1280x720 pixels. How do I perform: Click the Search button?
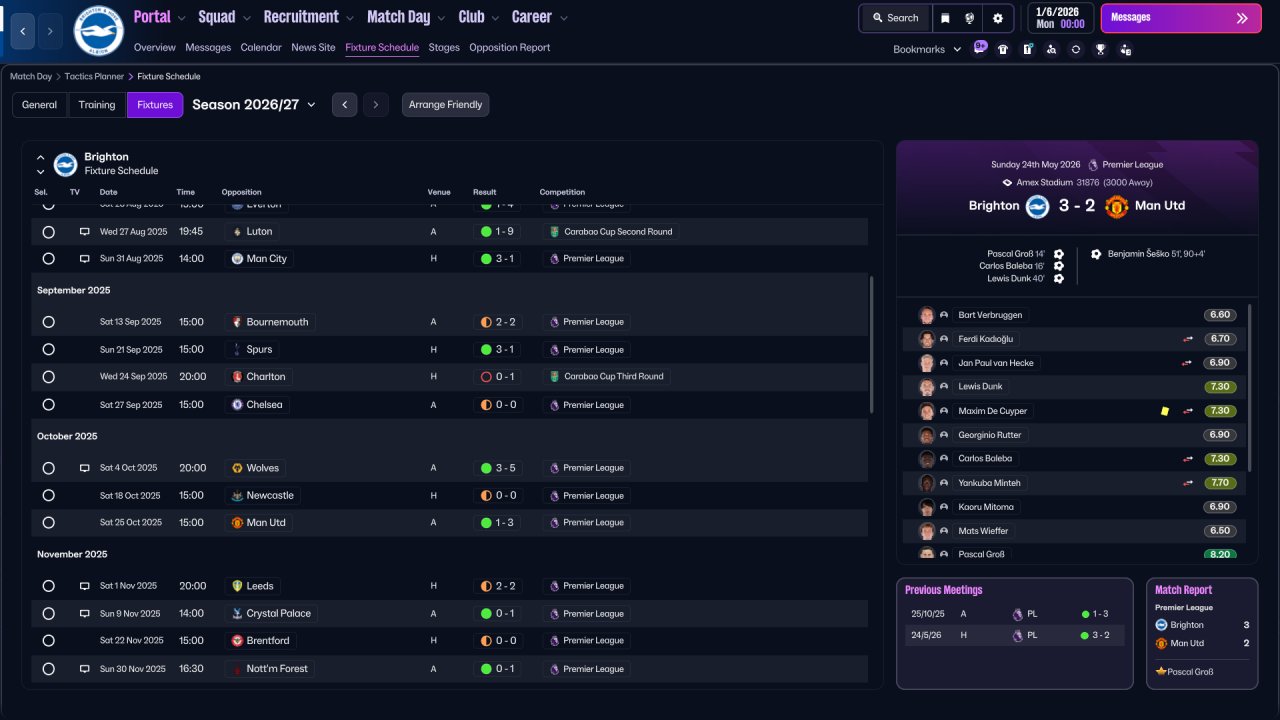click(x=895, y=18)
